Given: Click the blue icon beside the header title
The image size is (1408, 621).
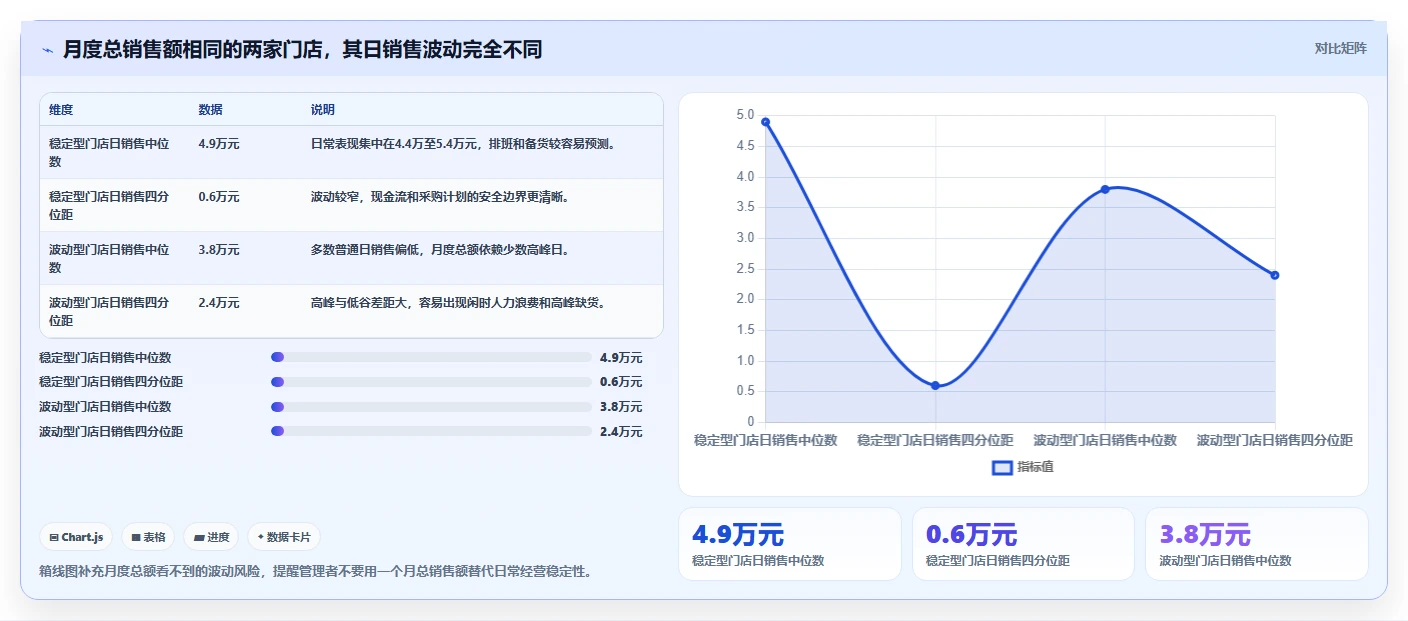Looking at the screenshot, I should click(x=48, y=50).
